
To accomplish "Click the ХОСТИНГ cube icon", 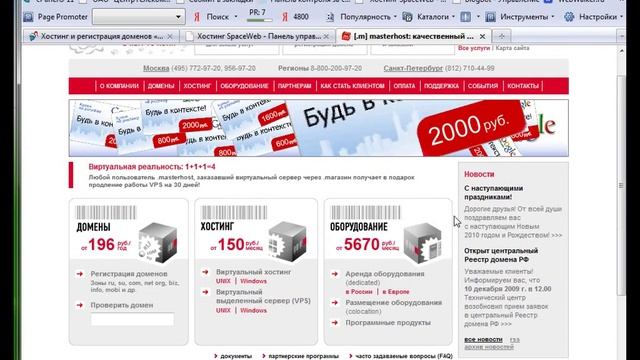I will pos(287,242).
